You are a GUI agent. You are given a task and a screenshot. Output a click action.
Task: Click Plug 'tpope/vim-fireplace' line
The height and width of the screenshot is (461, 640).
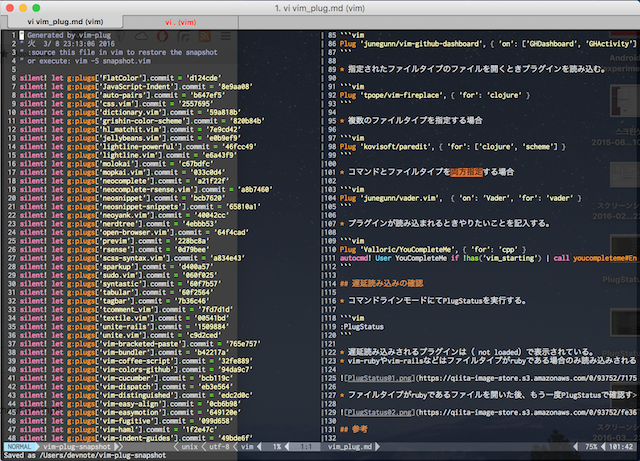pyautogui.click(x=435, y=95)
